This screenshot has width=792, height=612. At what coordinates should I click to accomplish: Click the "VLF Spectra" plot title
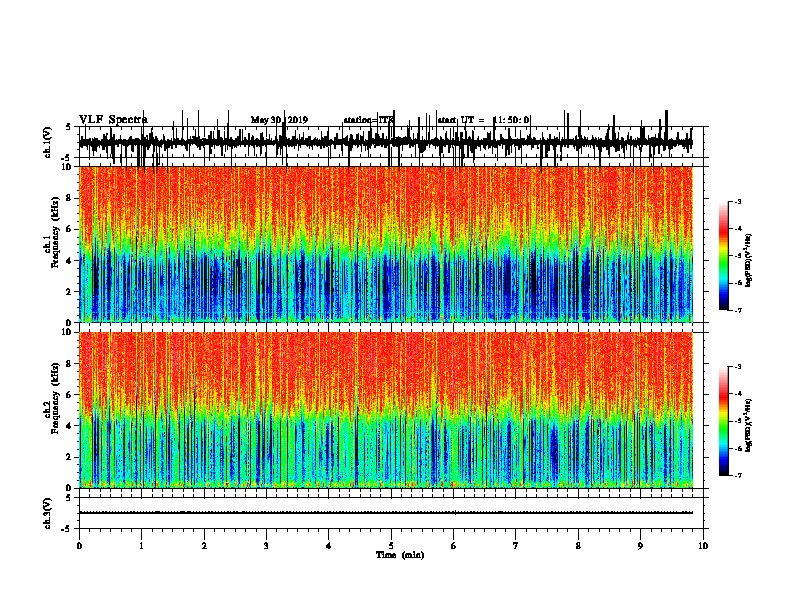tap(113, 120)
